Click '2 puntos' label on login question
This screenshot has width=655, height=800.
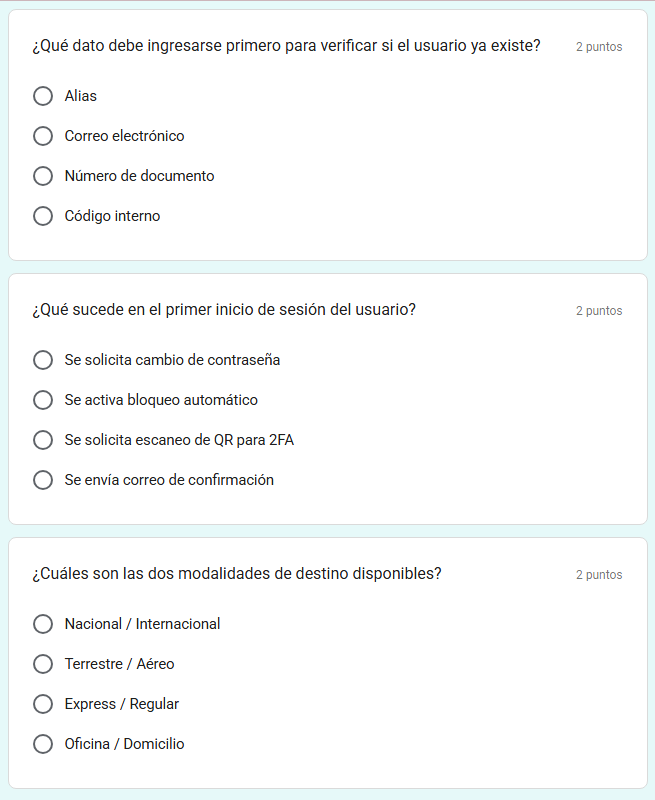pos(598,311)
